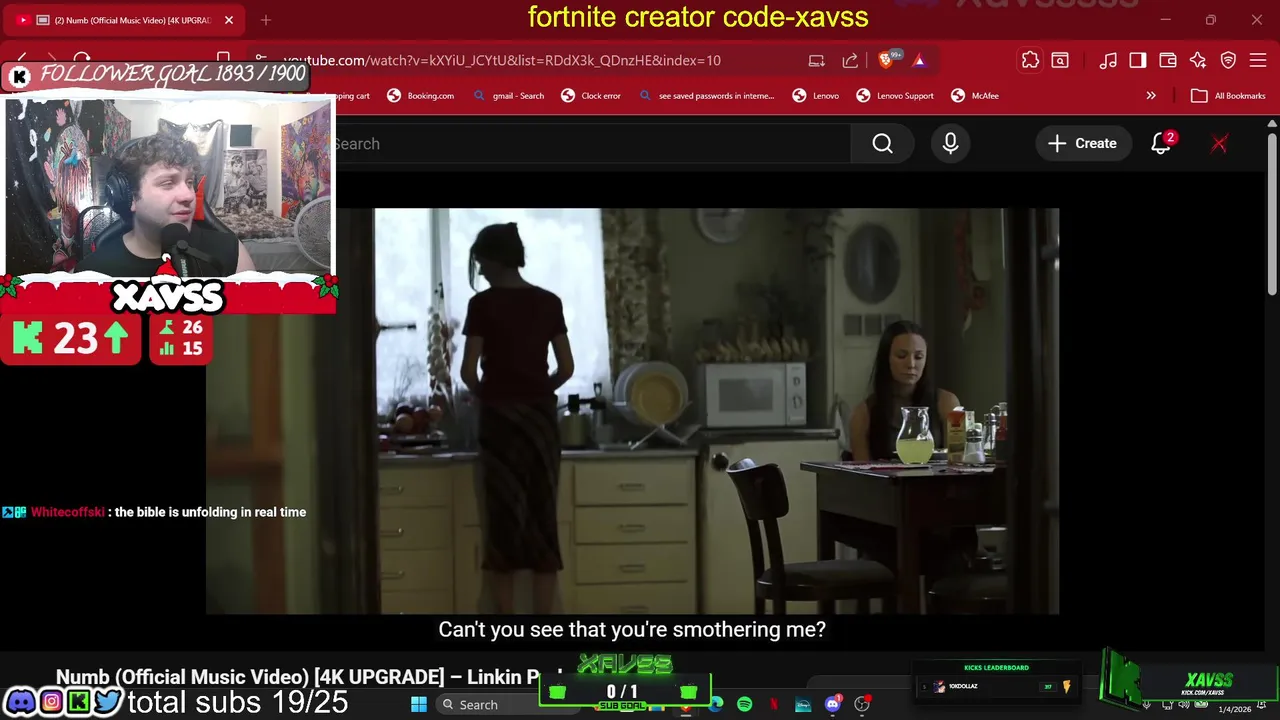Open Netflix from the taskbar
The image size is (1280, 720).
pos(774,705)
